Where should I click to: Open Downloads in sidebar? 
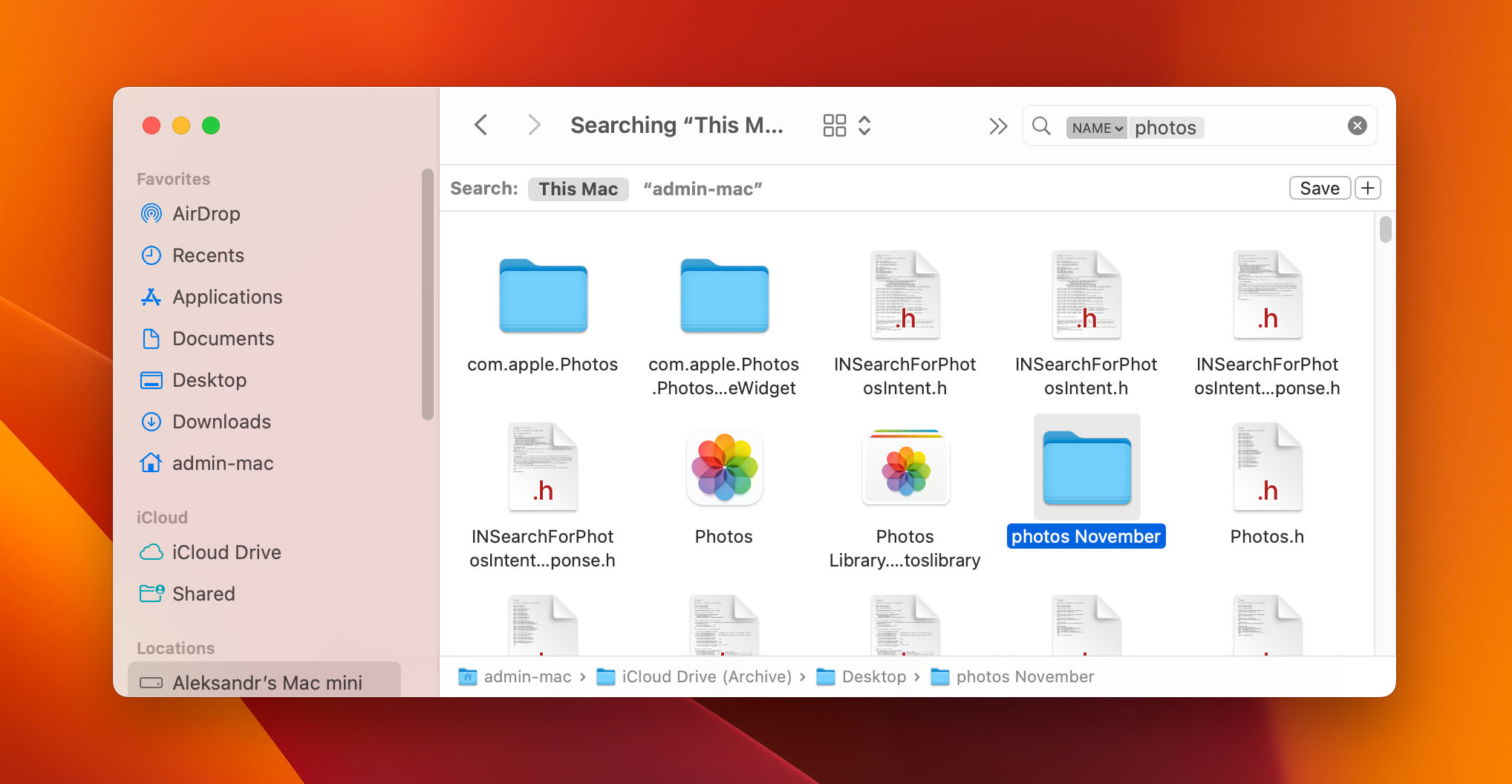pyautogui.click(x=221, y=422)
